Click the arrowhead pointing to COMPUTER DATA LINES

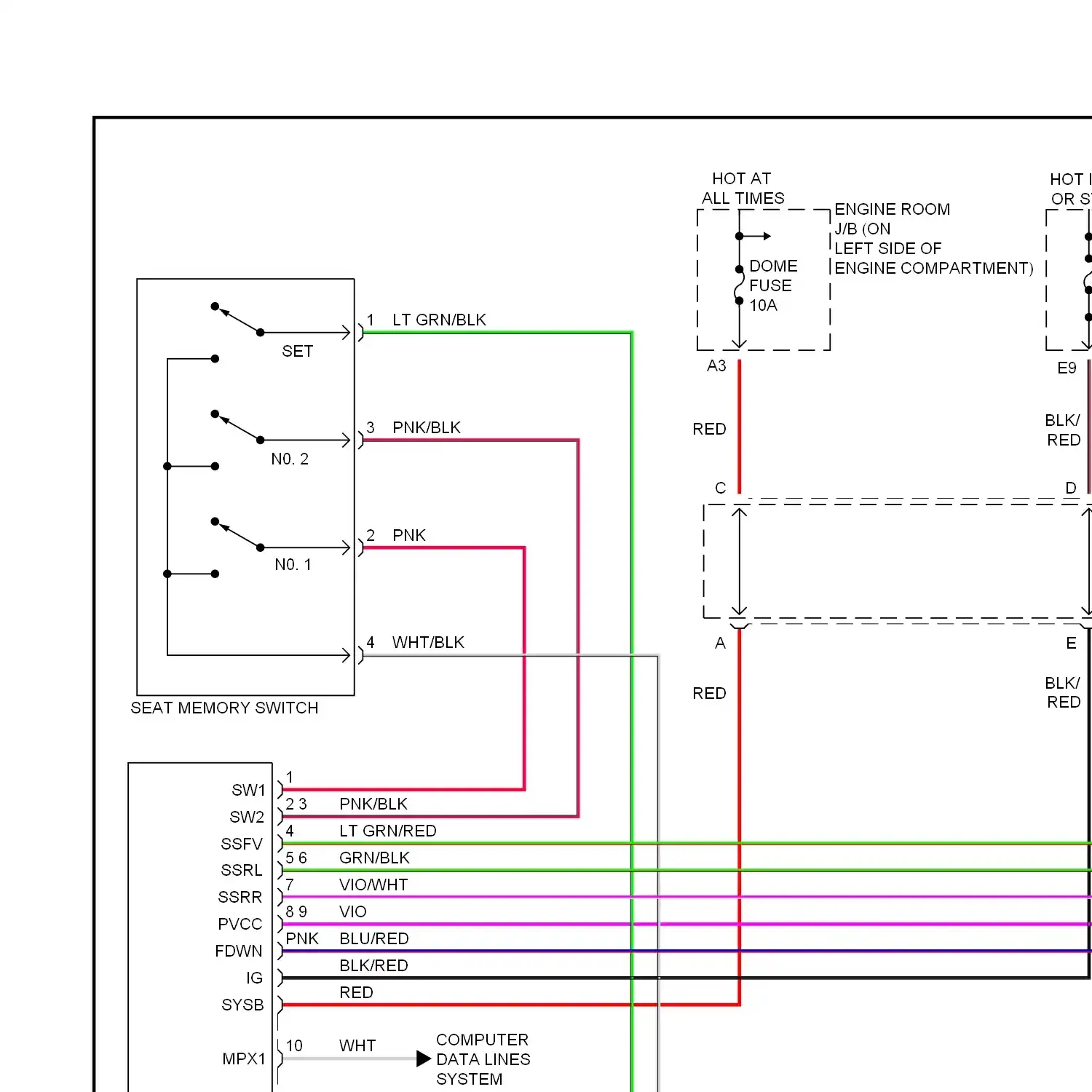[424, 1059]
